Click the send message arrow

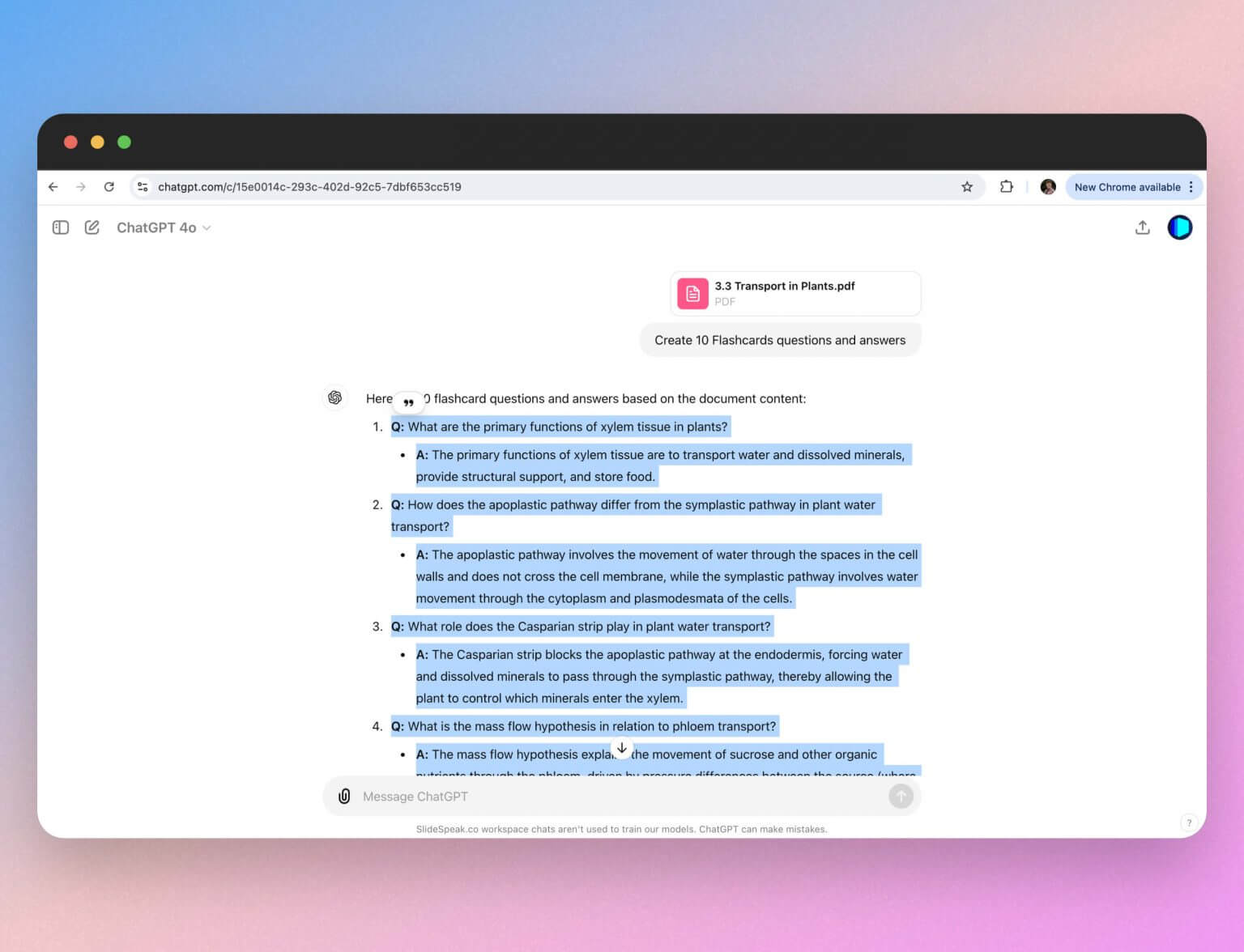tap(901, 796)
